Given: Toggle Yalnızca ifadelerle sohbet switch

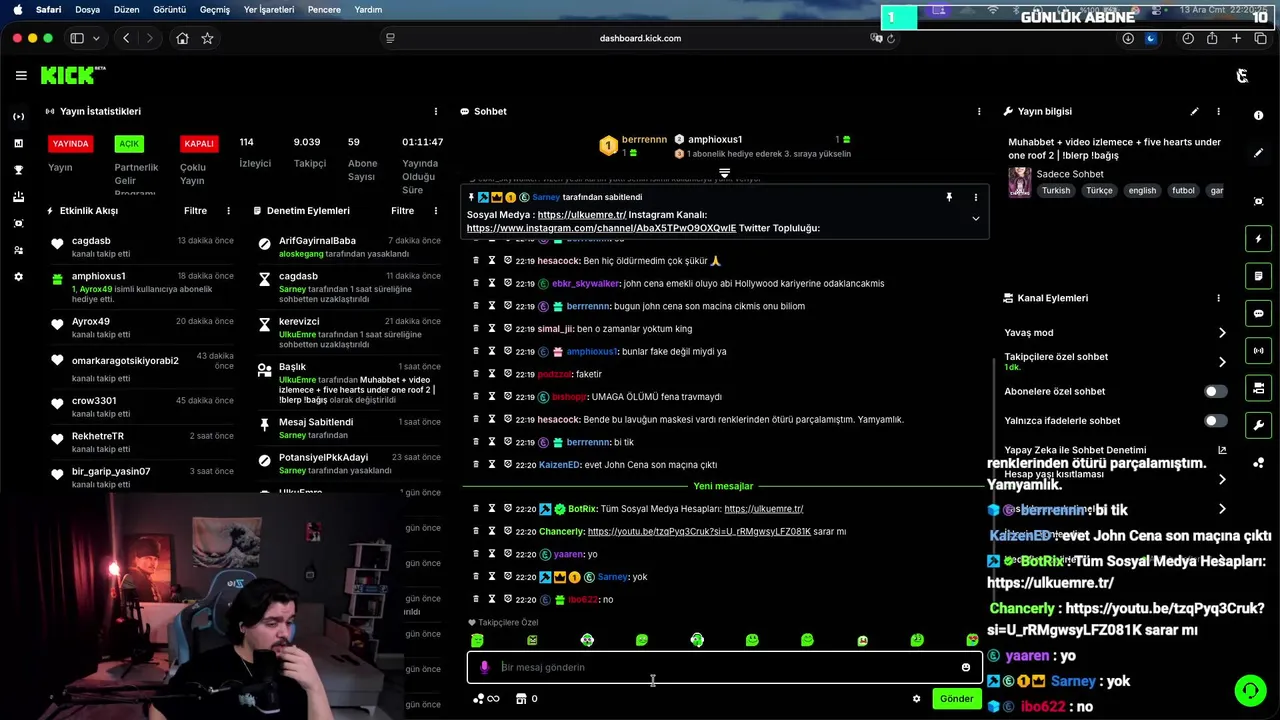Looking at the screenshot, I should tap(1216, 421).
